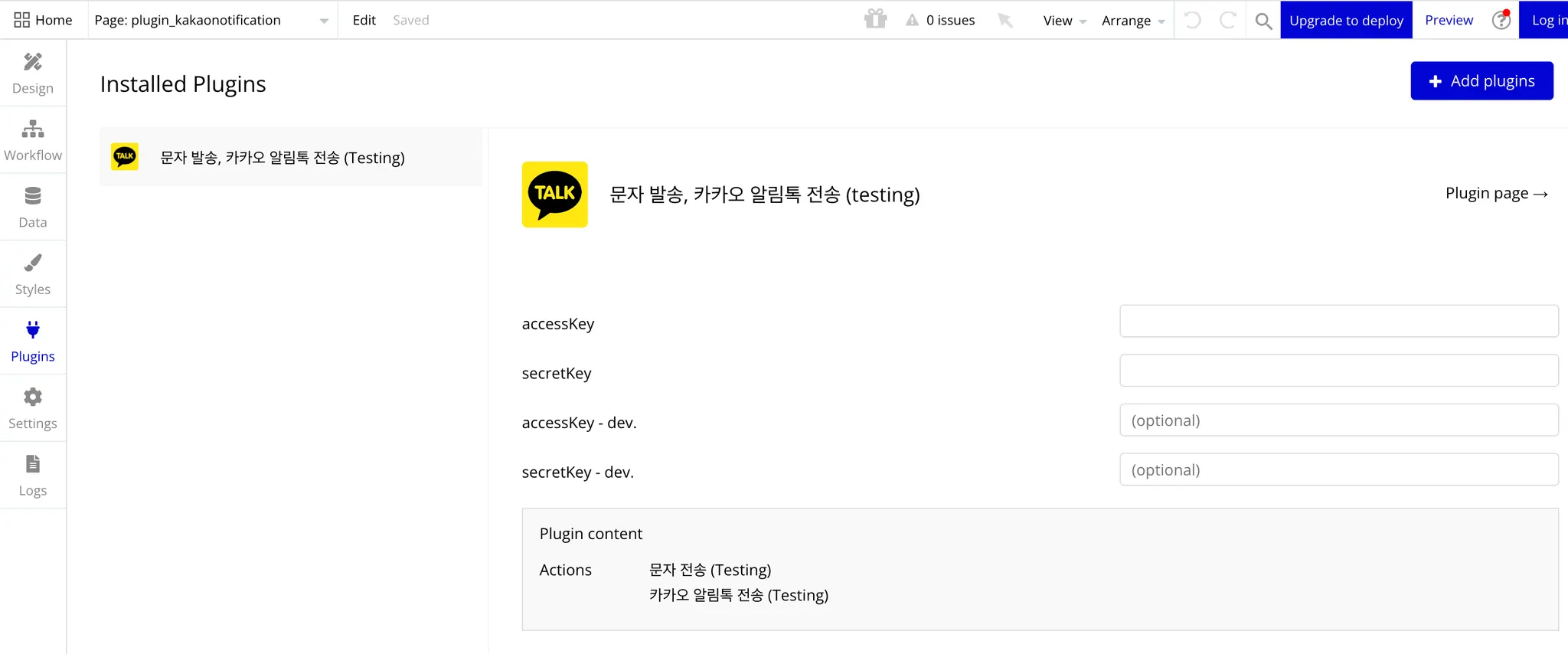1568x654 pixels.
Task: Open the Data tab in the sidebar
Action: pos(33,208)
